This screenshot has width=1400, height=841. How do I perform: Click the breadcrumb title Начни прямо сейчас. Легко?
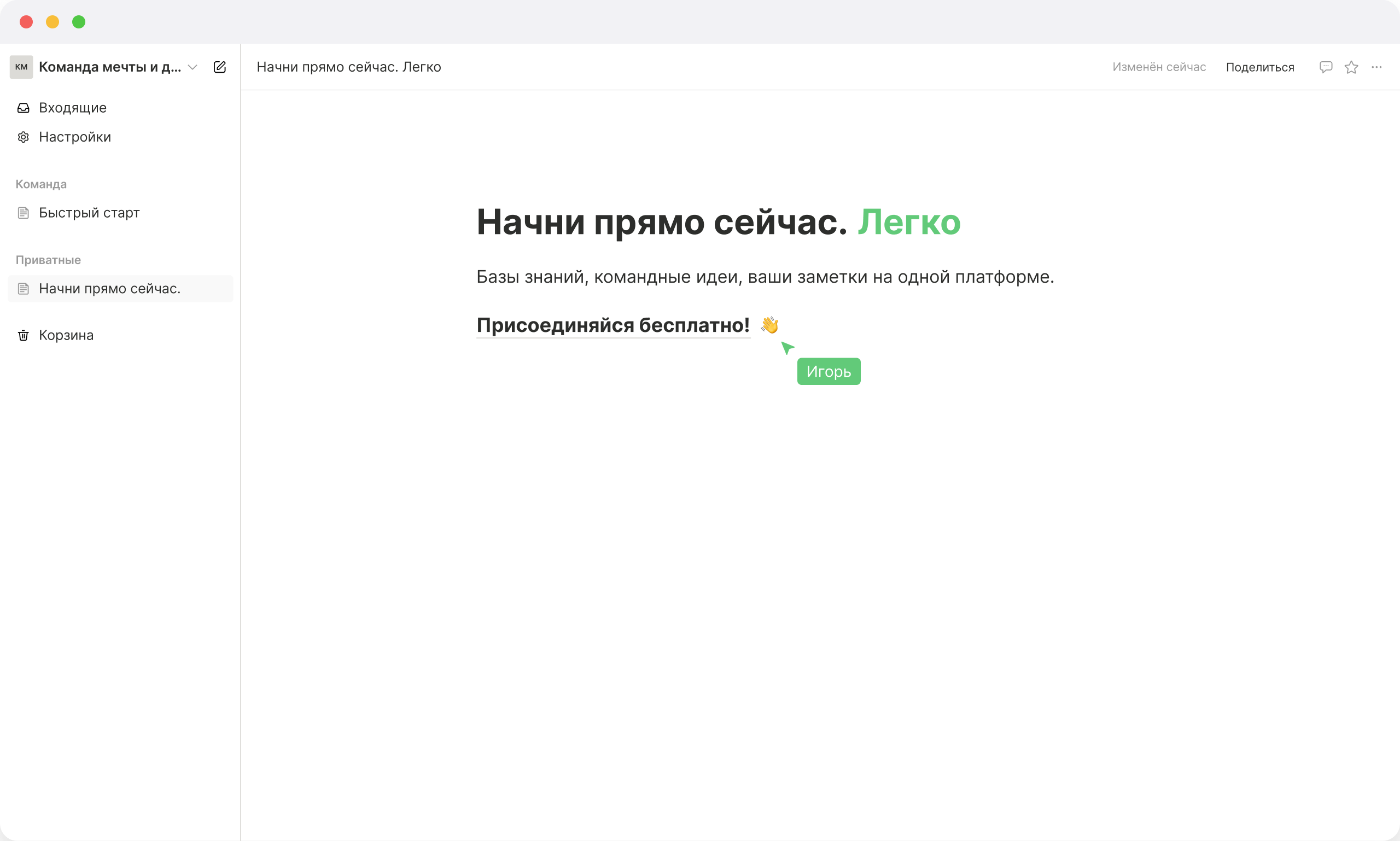pyautogui.click(x=348, y=67)
